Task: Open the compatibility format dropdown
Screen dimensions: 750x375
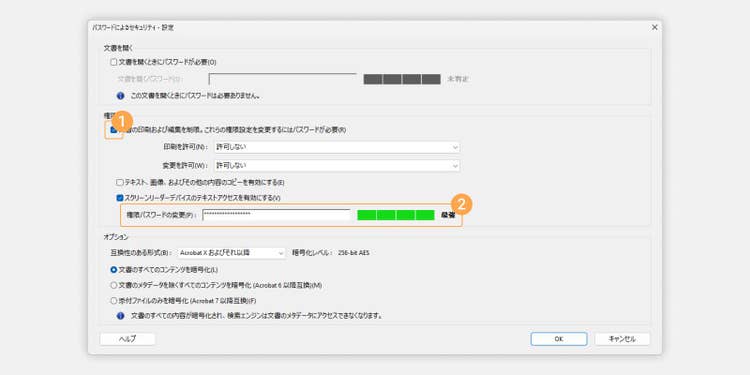Action: tap(232, 253)
